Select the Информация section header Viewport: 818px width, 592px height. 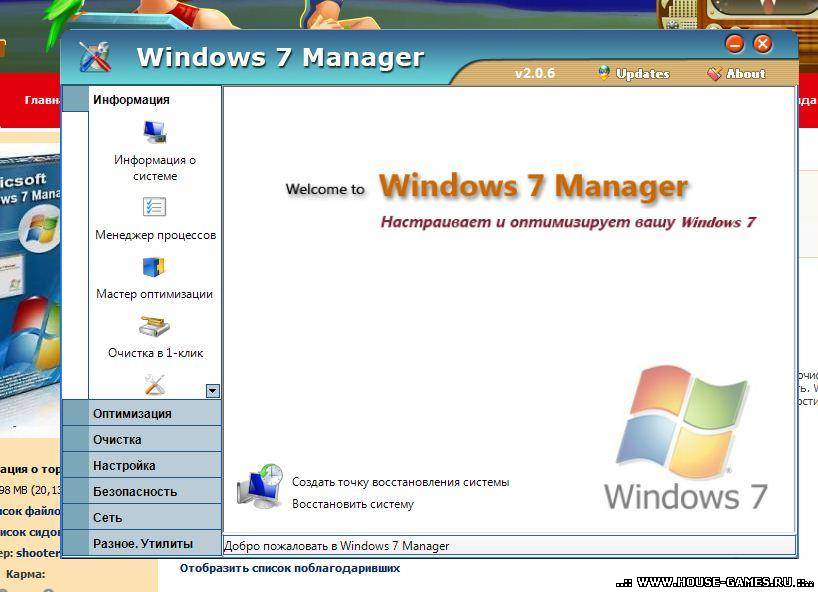coord(142,99)
